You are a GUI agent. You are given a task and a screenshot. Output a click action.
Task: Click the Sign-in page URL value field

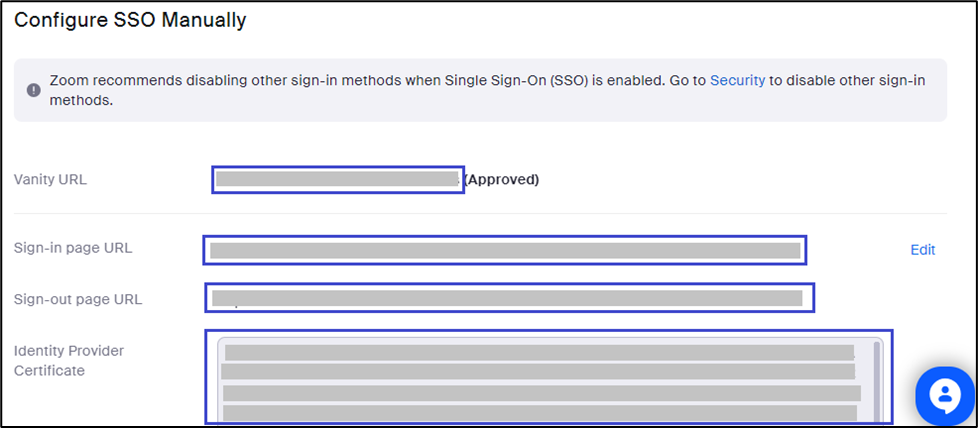504,250
